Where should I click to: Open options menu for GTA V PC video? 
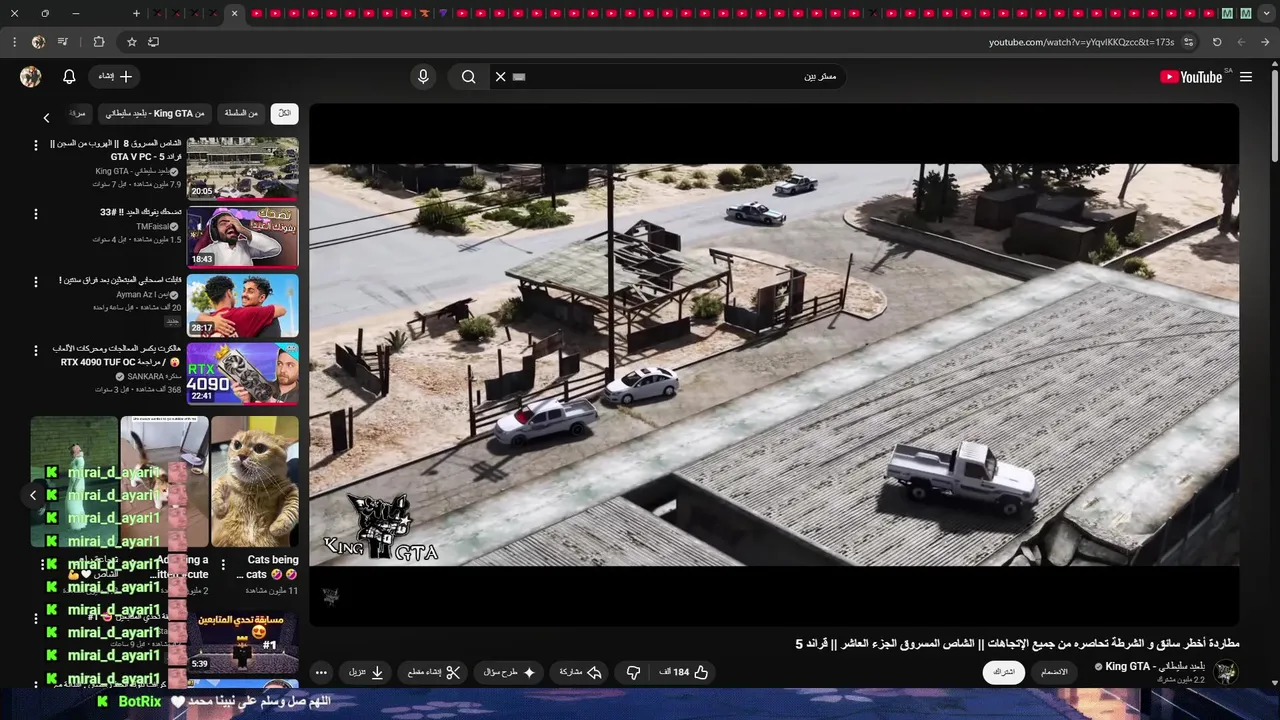(36, 146)
